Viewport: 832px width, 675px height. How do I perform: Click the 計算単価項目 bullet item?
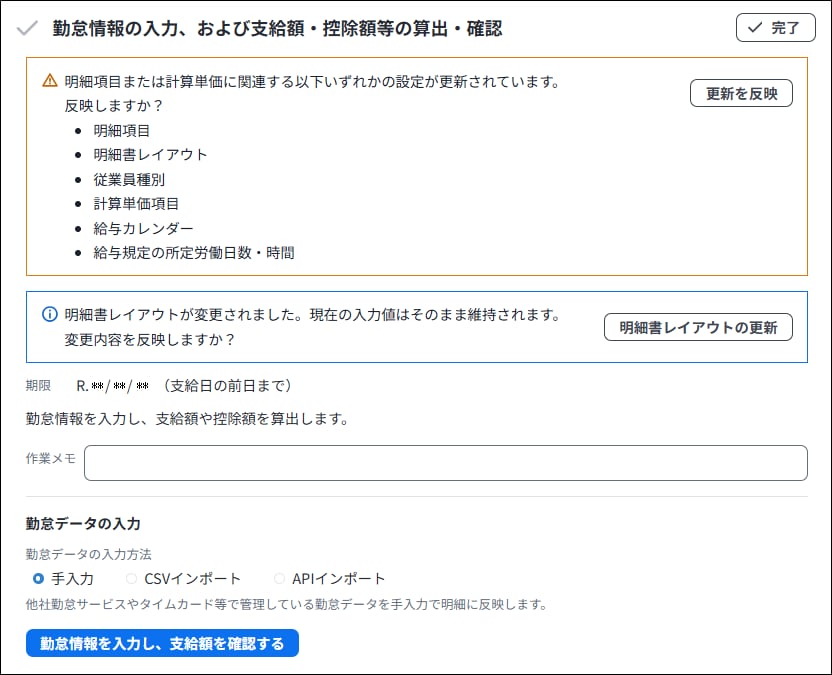136,204
